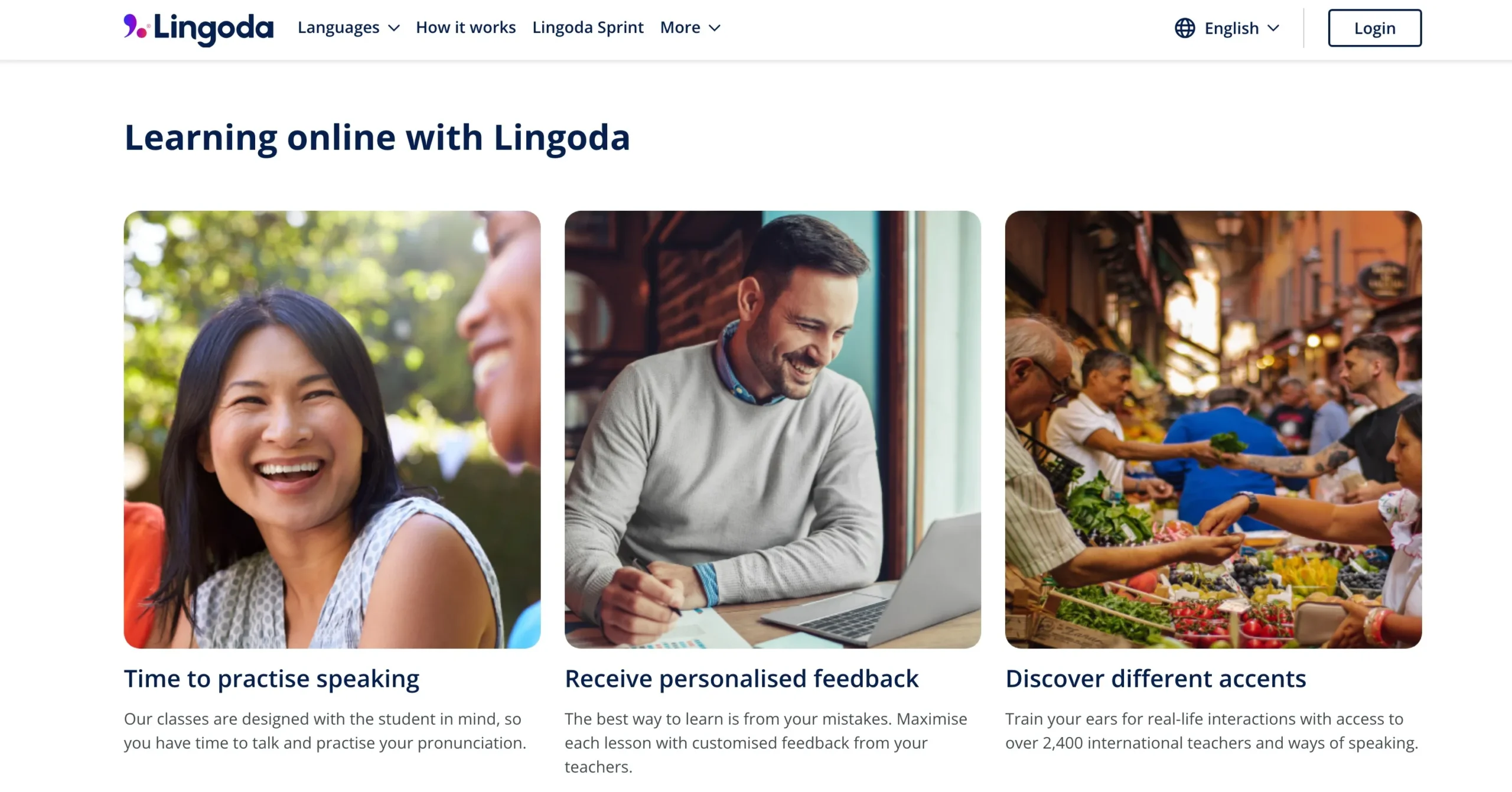Click the Login button
Image resolution: width=1512 pixels, height=792 pixels.
(1374, 28)
